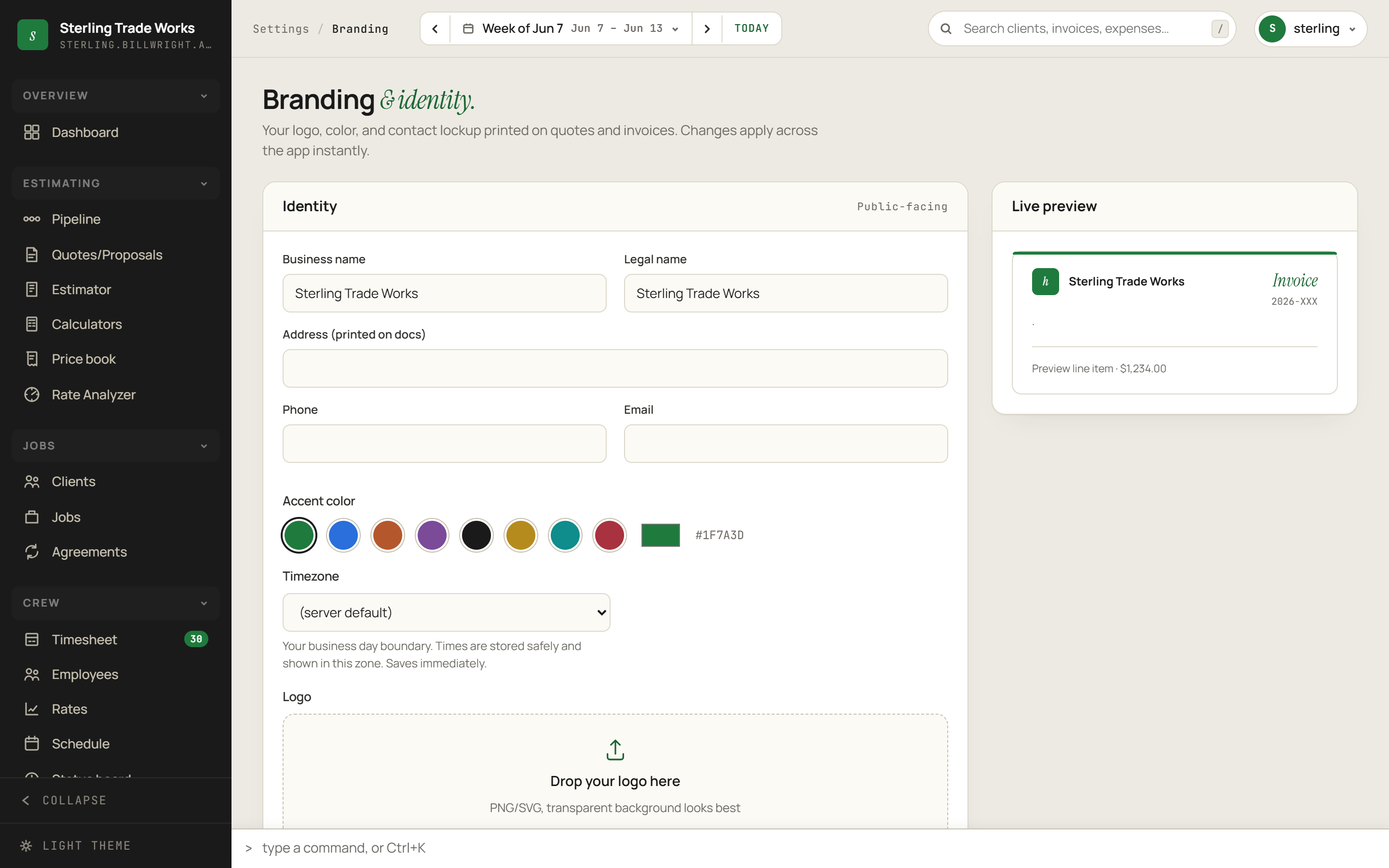Click the Legal name field
The height and width of the screenshot is (868, 1389).
tap(786, 293)
